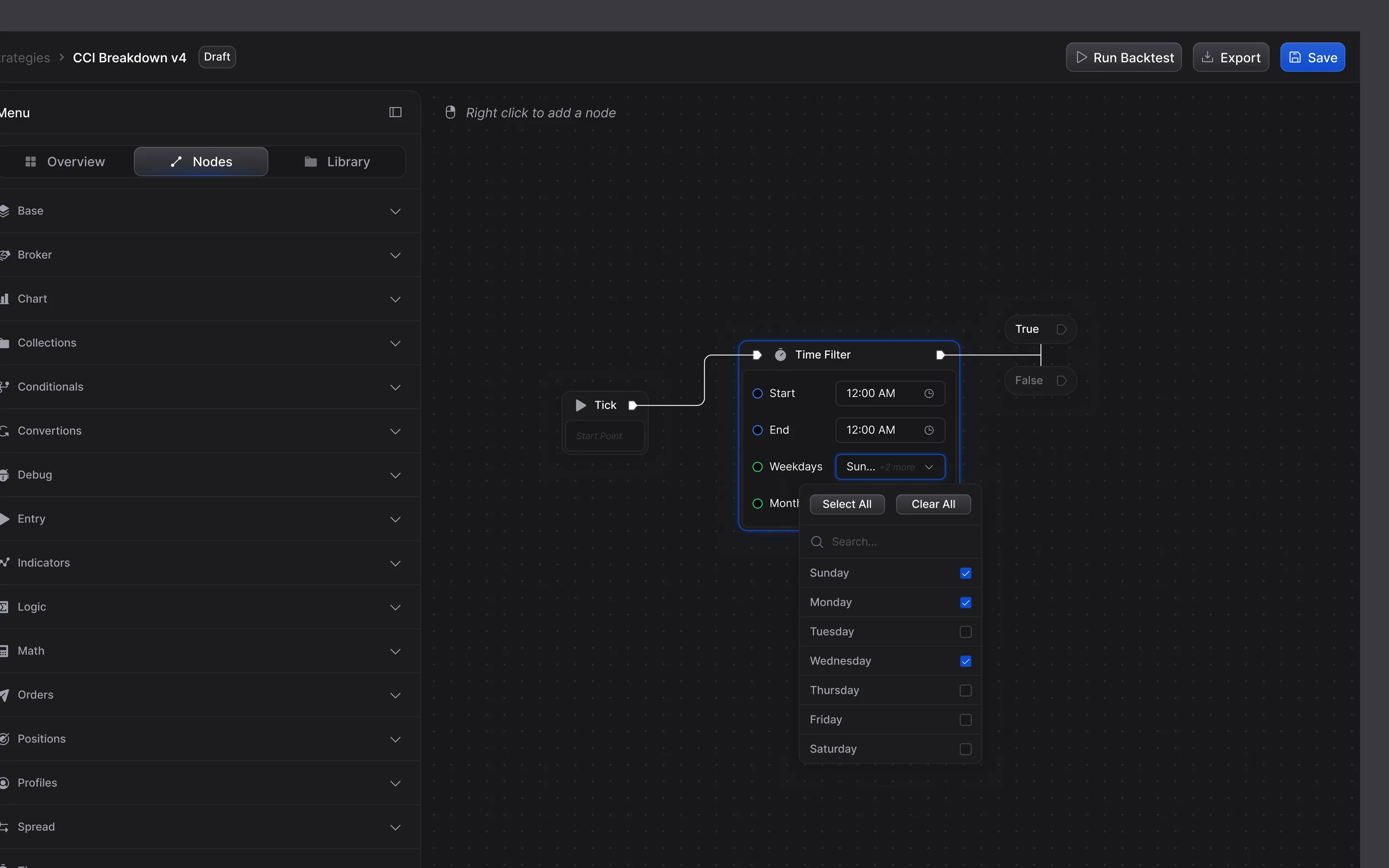This screenshot has width=1389, height=868.
Task: Switch to the Library tab
Action: [337, 162]
